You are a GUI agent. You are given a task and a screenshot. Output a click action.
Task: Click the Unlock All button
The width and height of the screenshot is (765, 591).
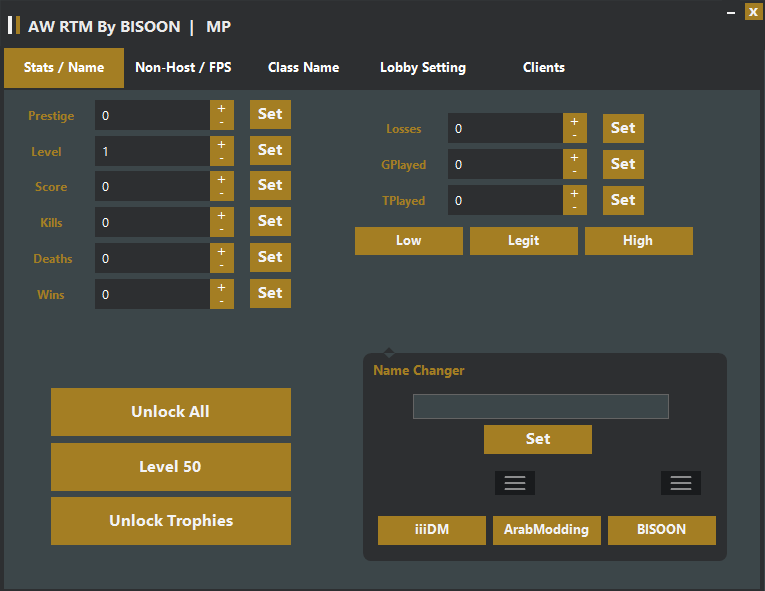tap(171, 412)
